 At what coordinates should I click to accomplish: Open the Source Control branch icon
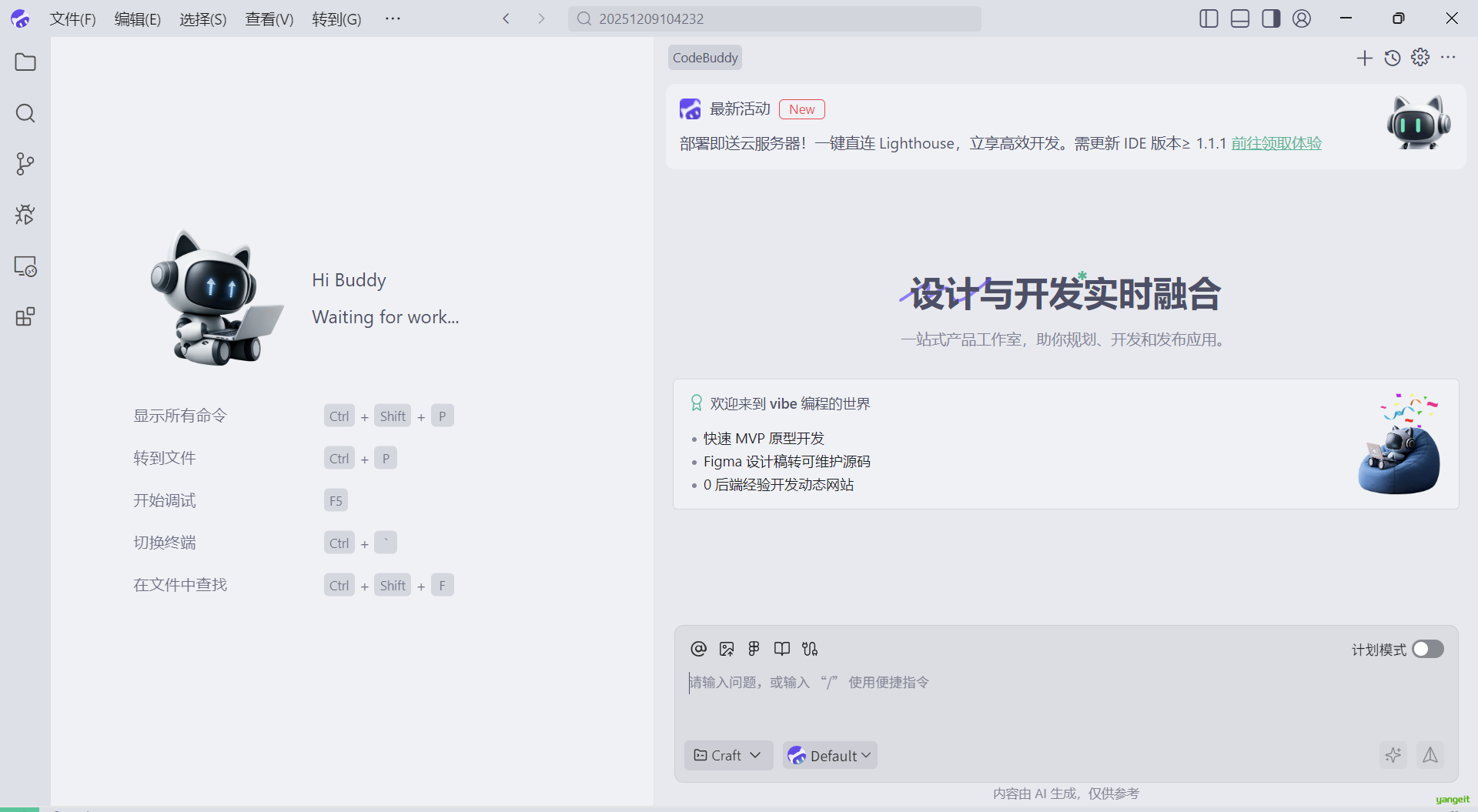(25, 164)
